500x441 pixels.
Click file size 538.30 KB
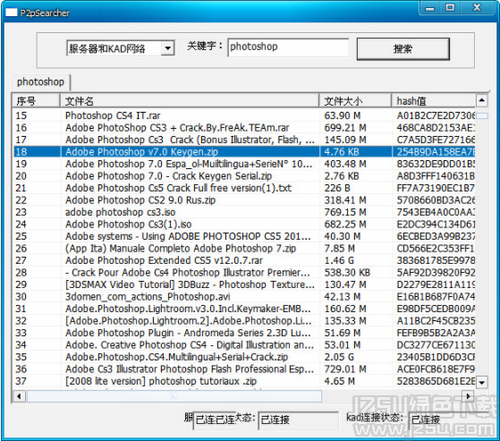(347, 272)
